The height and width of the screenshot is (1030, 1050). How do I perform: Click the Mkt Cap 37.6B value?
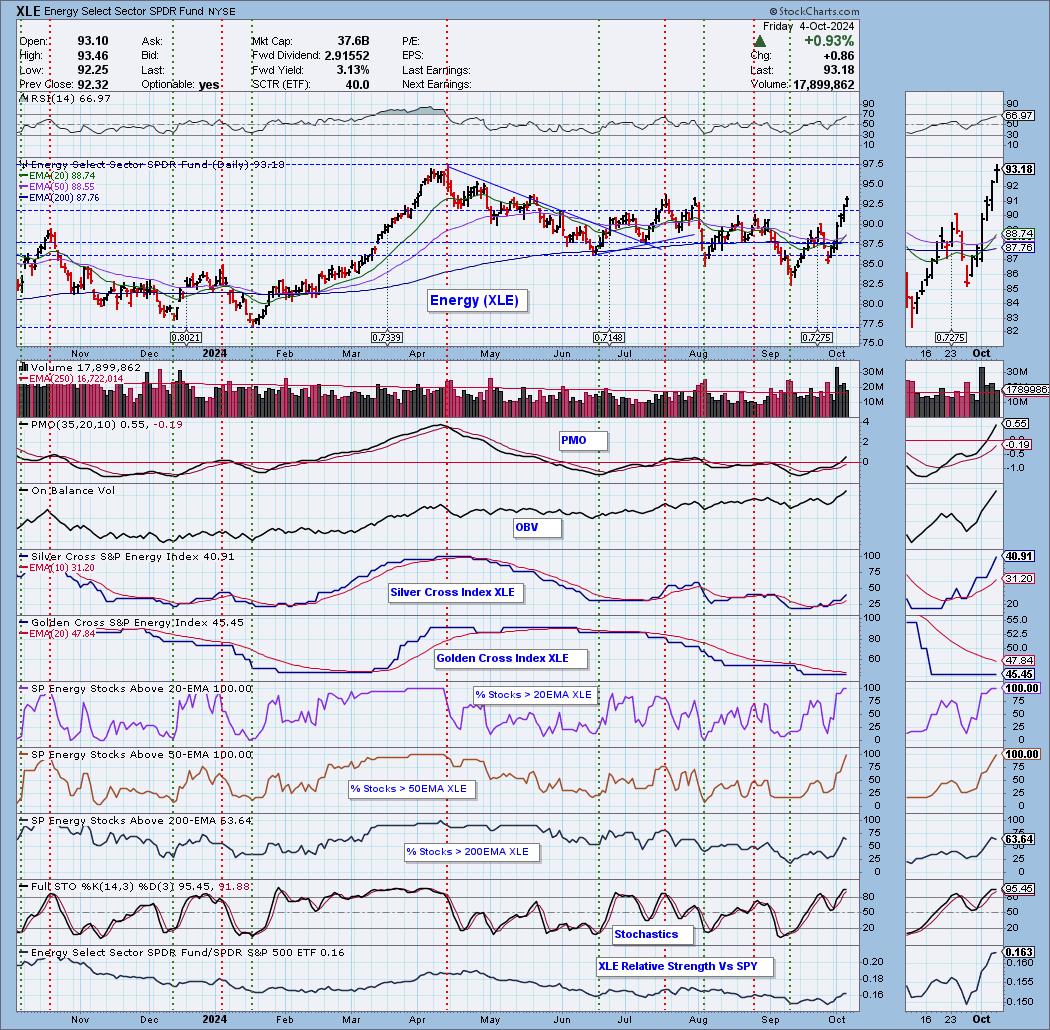353,42
